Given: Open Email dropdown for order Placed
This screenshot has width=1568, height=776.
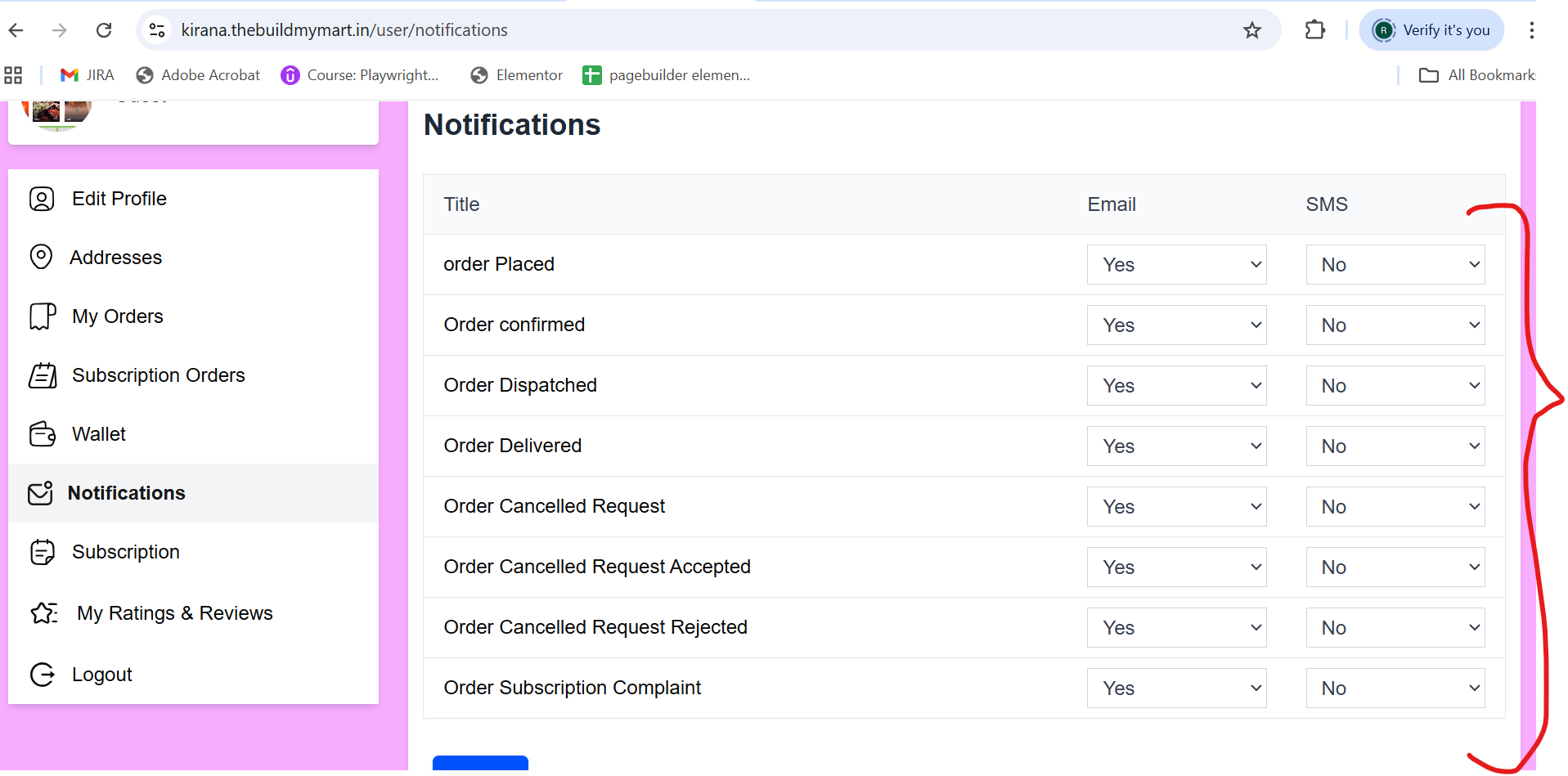Looking at the screenshot, I should [x=1176, y=265].
